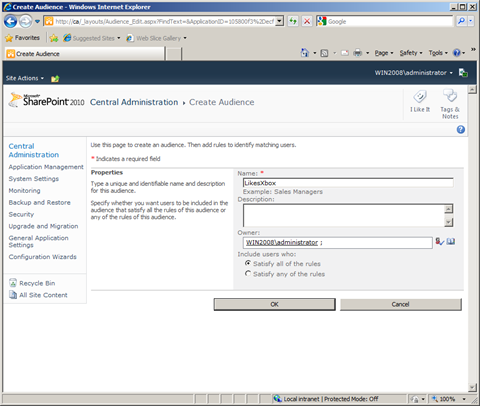Click the browser Back arrow button

[x=10, y=22]
